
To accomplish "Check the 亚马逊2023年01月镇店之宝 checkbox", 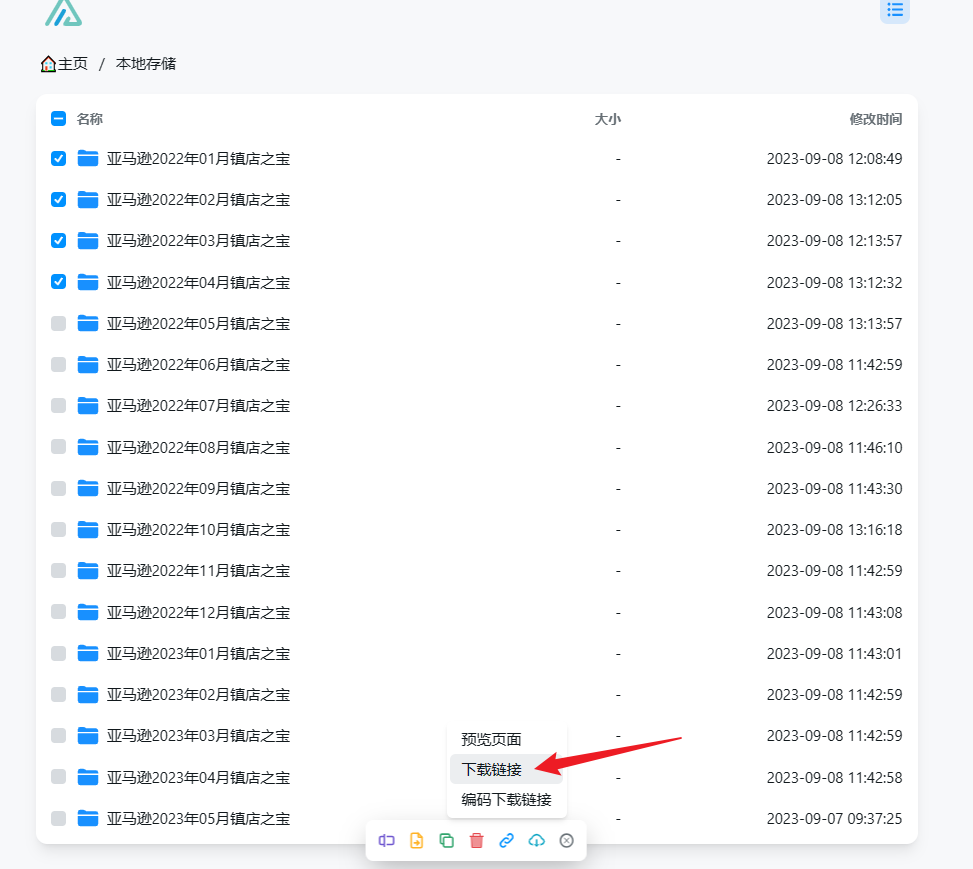I will pos(59,653).
